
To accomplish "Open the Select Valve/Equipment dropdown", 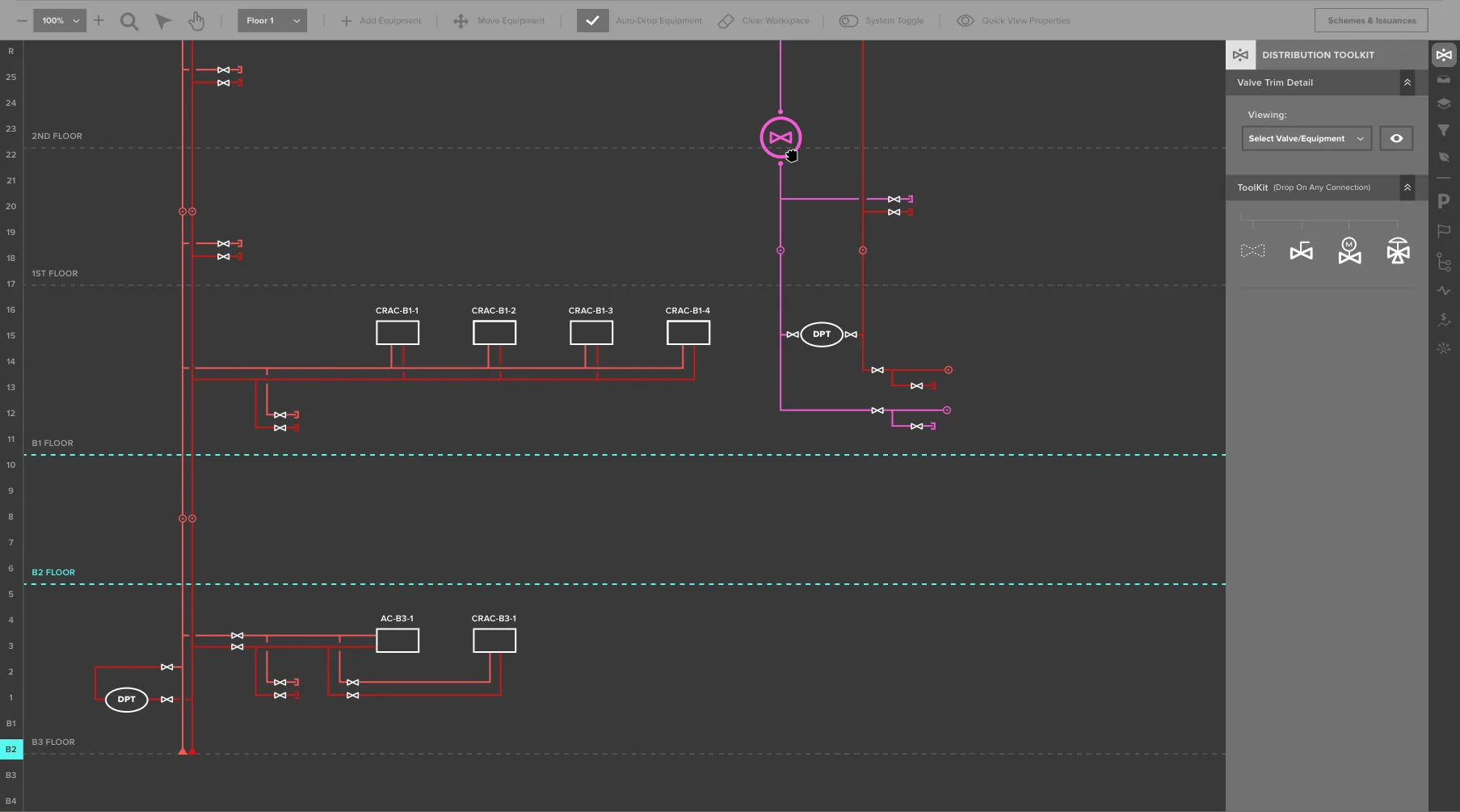I will tap(1306, 138).
